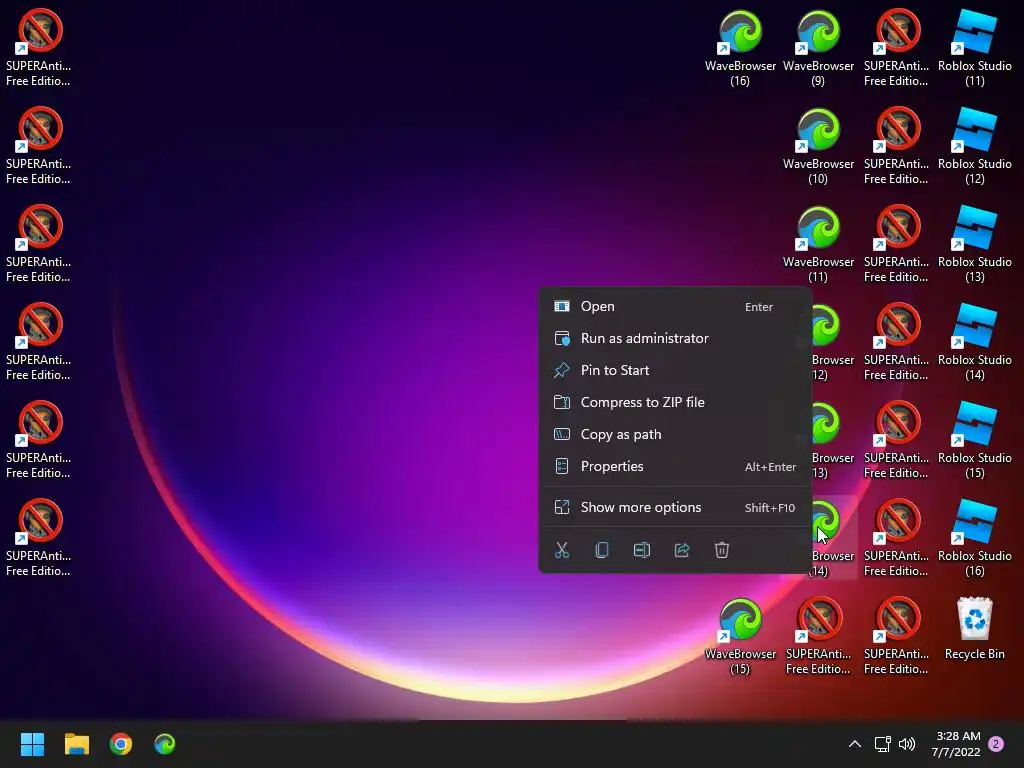This screenshot has width=1024, height=768.
Task: Select the WaveBrowser (11) desktop shortcut
Action: coord(818,244)
